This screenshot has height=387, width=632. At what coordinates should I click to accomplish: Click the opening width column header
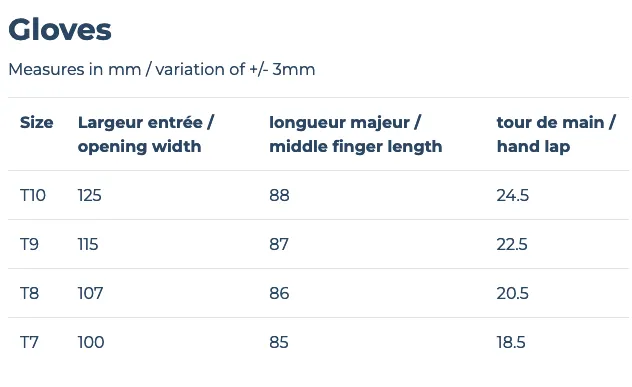146,134
